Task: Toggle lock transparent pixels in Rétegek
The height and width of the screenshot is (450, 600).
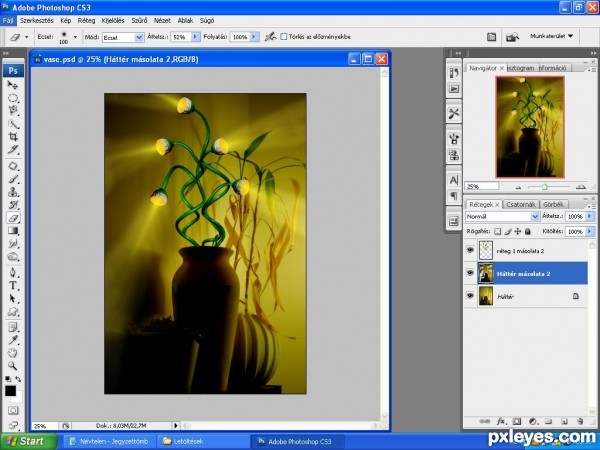Action: pyautogui.click(x=497, y=232)
